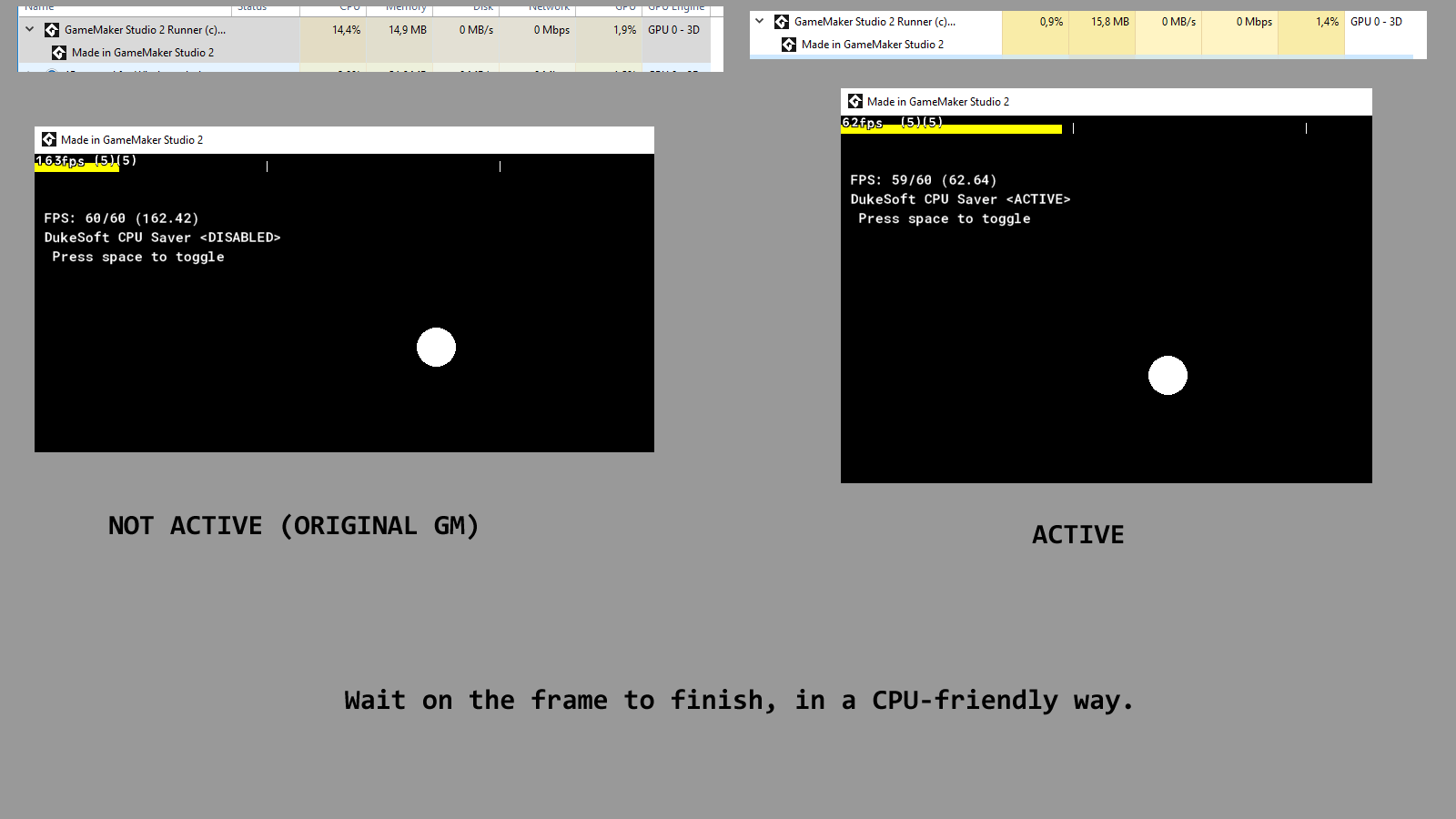Collapse the left Task Manager GameMaker Runner row
This screenshot has width=1456, height=819.
tap(30, 29)
